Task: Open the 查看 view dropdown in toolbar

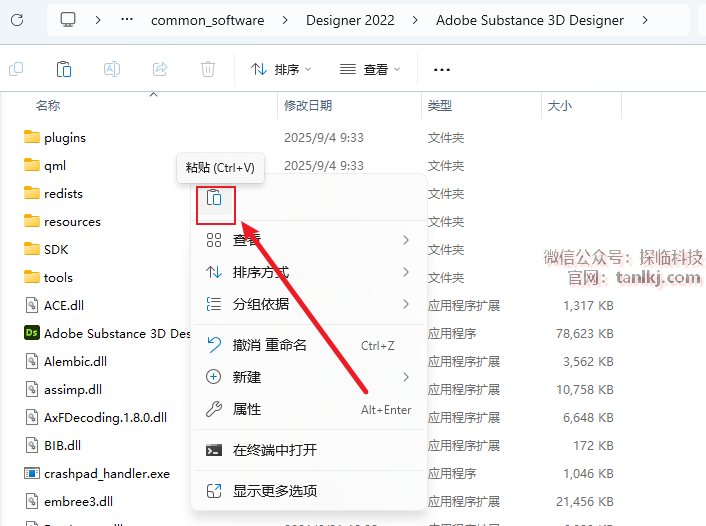Action: click(370, 69)
